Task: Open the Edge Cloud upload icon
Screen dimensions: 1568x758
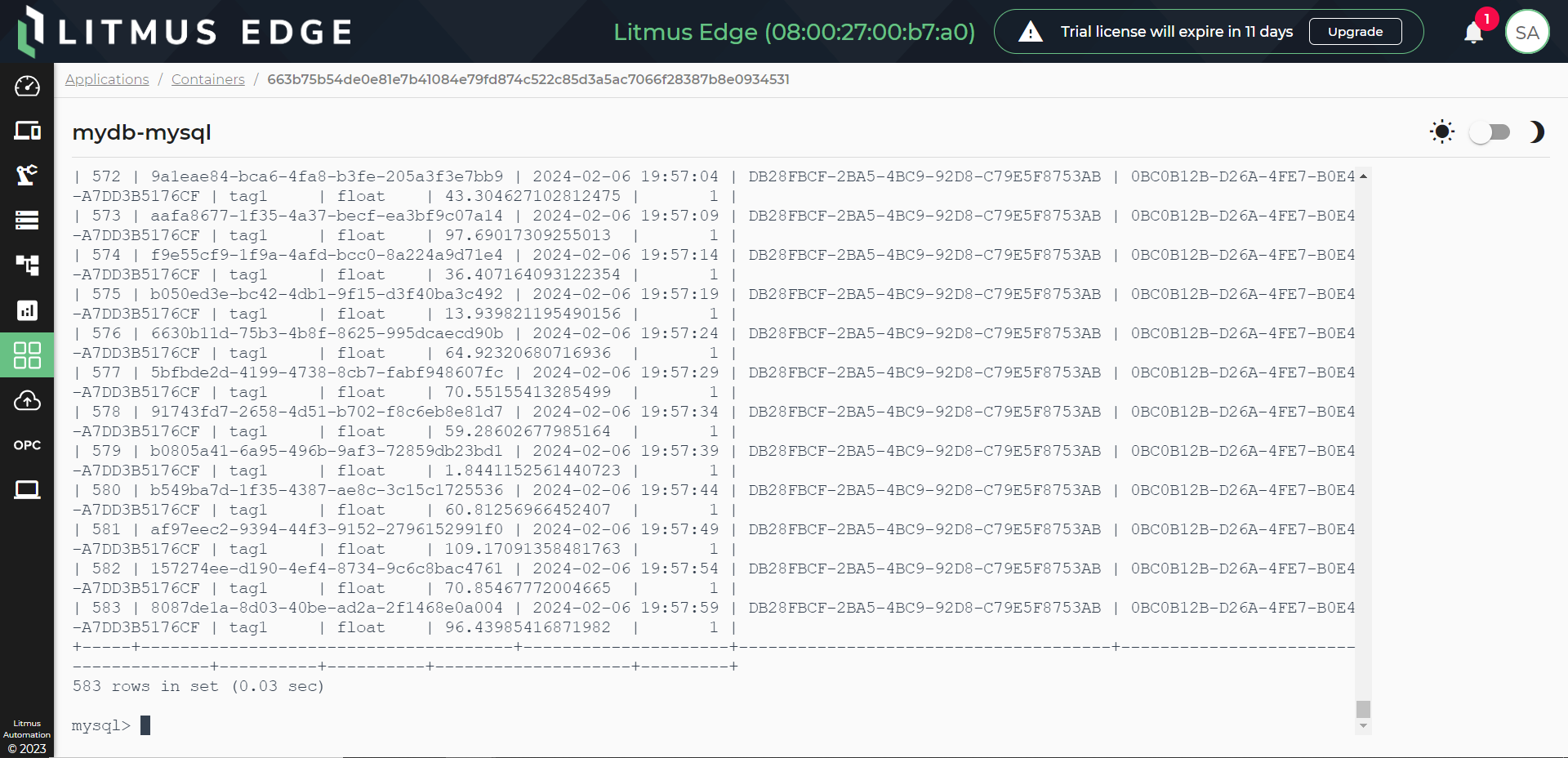Action: coord(27,400)
